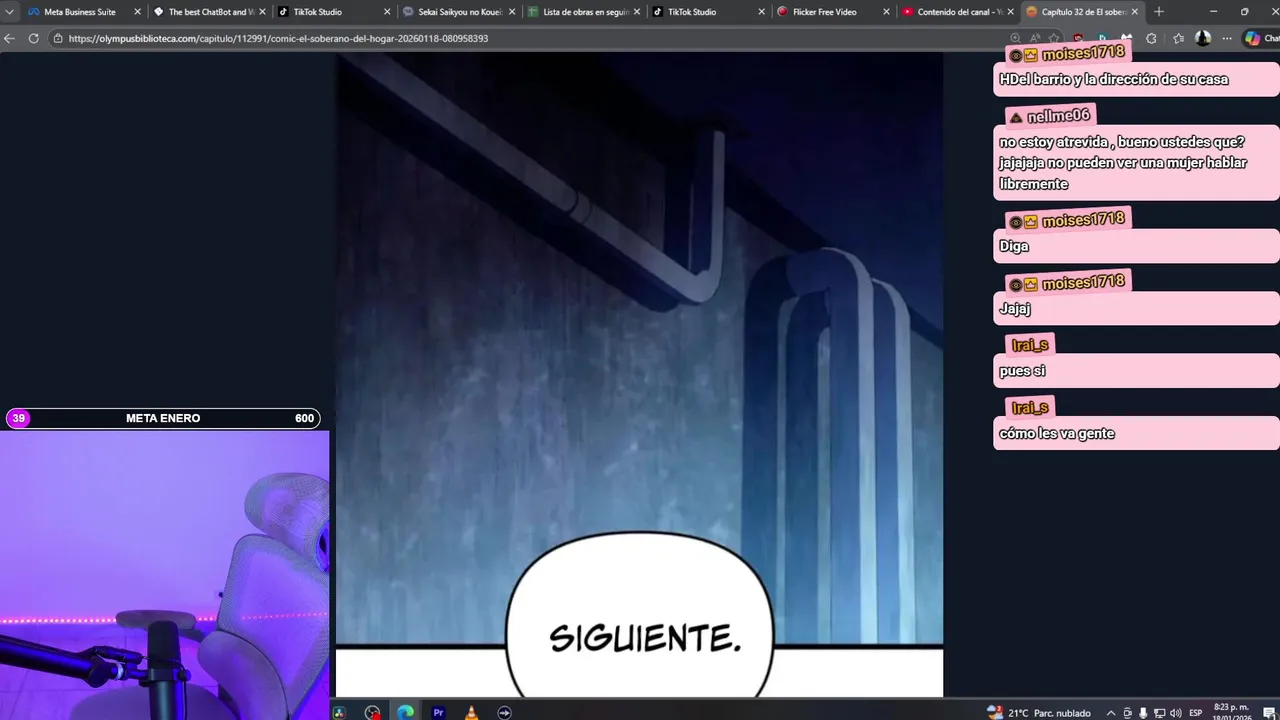Click username nellme06 in chat
The image size is (1280, 720).
tap(1058, 116)
